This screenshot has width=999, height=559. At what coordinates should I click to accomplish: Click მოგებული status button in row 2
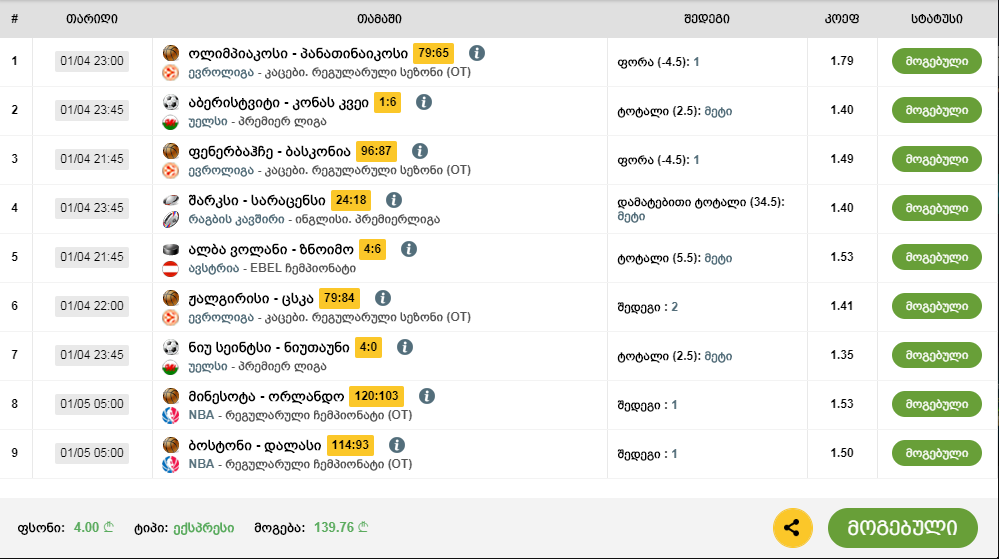(937, 110)
